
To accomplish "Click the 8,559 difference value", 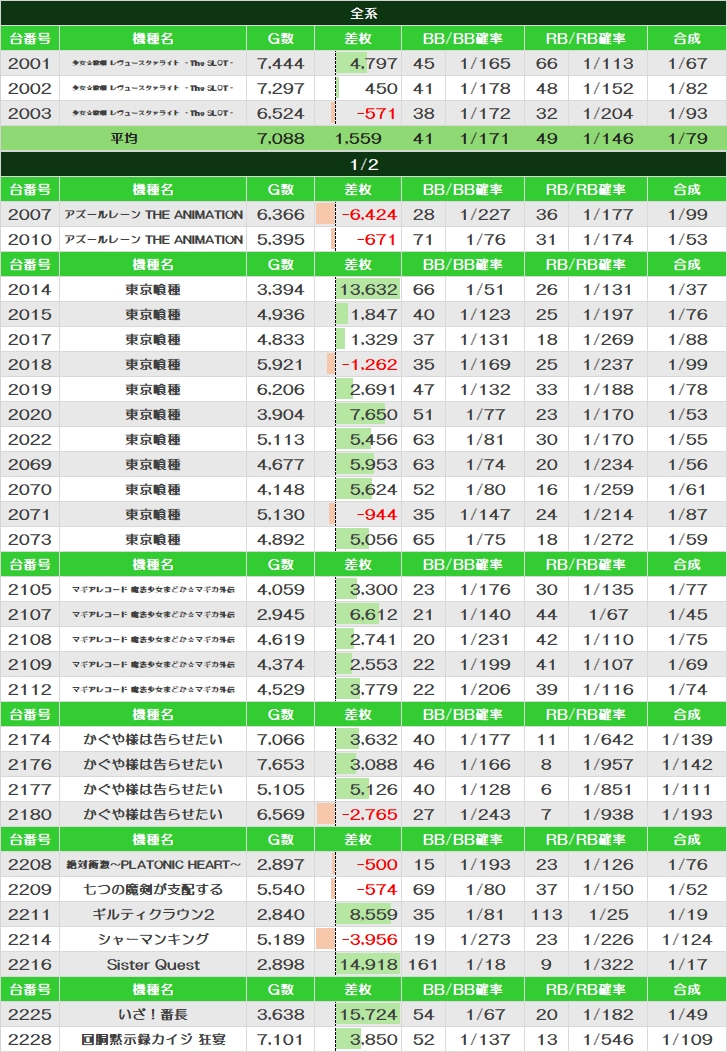I will [x=374, y=914].
